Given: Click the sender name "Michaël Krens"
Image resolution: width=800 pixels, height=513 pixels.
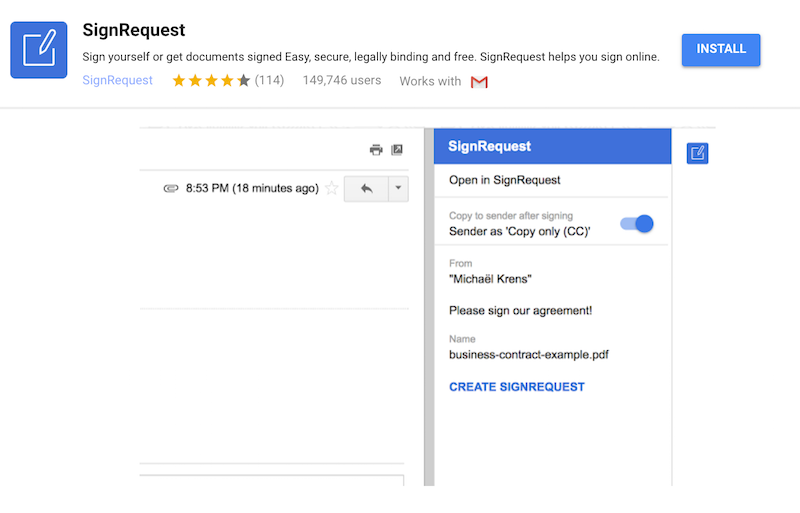Looking at the screenshot, I should 490,279.
